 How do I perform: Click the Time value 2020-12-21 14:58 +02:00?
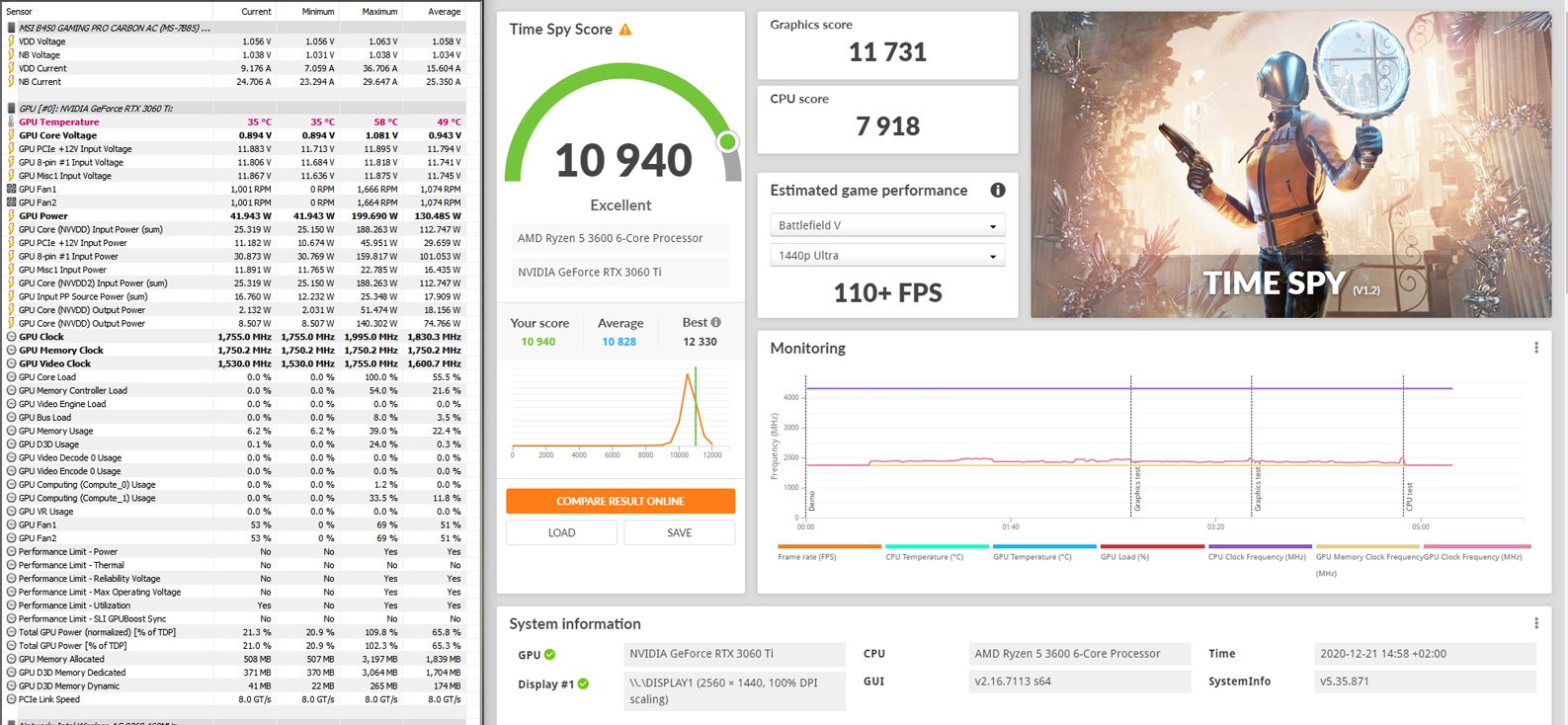pos(1424,654)
